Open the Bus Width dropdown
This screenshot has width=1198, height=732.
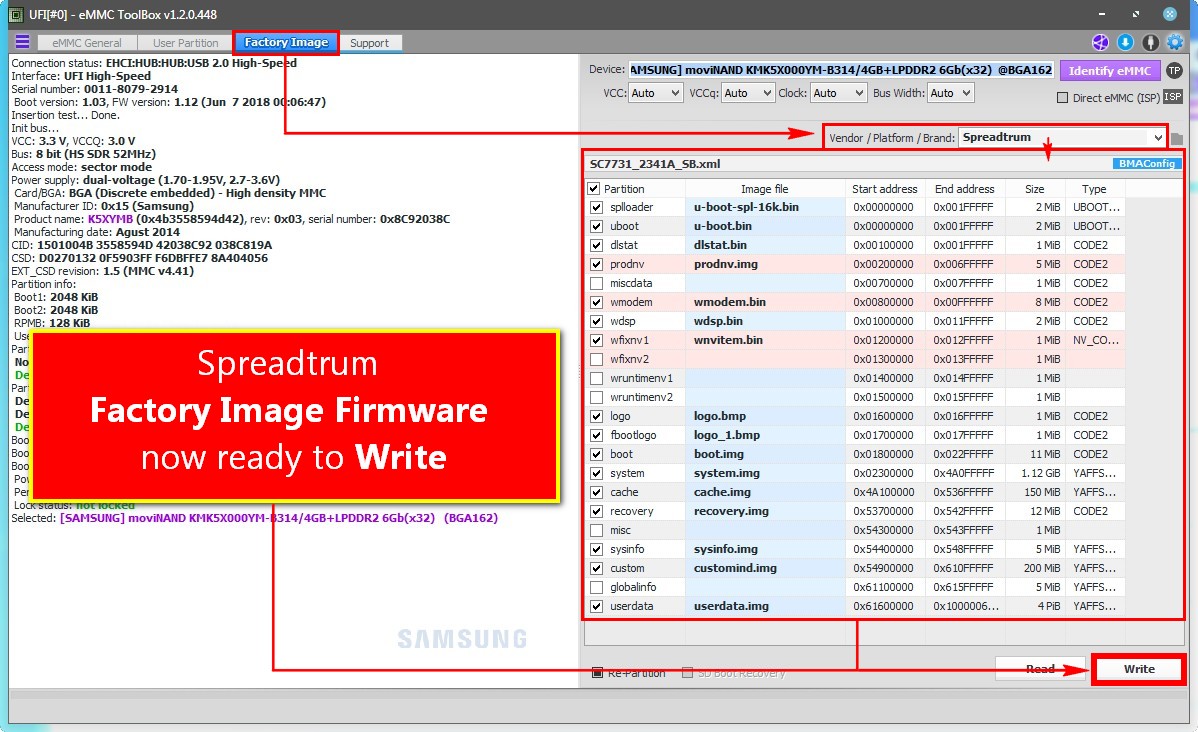point(950,93)
